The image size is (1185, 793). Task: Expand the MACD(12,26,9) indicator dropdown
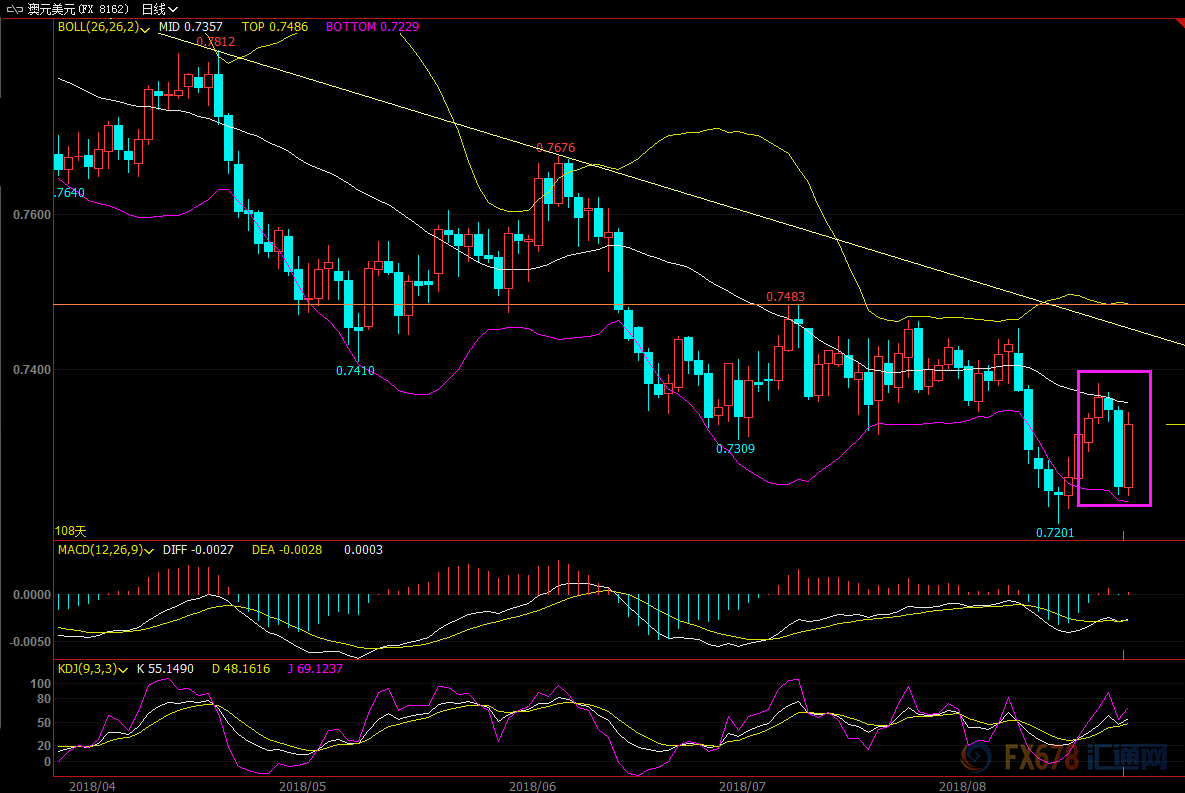106,550
